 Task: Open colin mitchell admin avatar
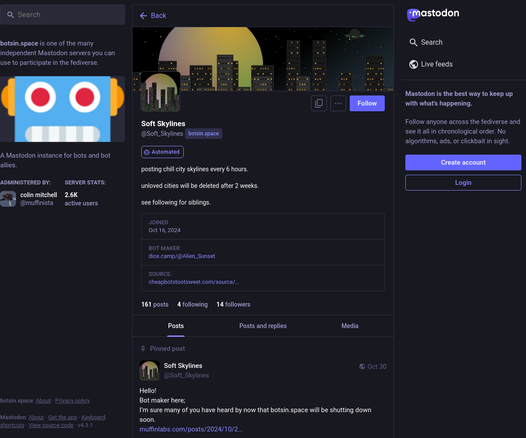(x=8, y=199)
